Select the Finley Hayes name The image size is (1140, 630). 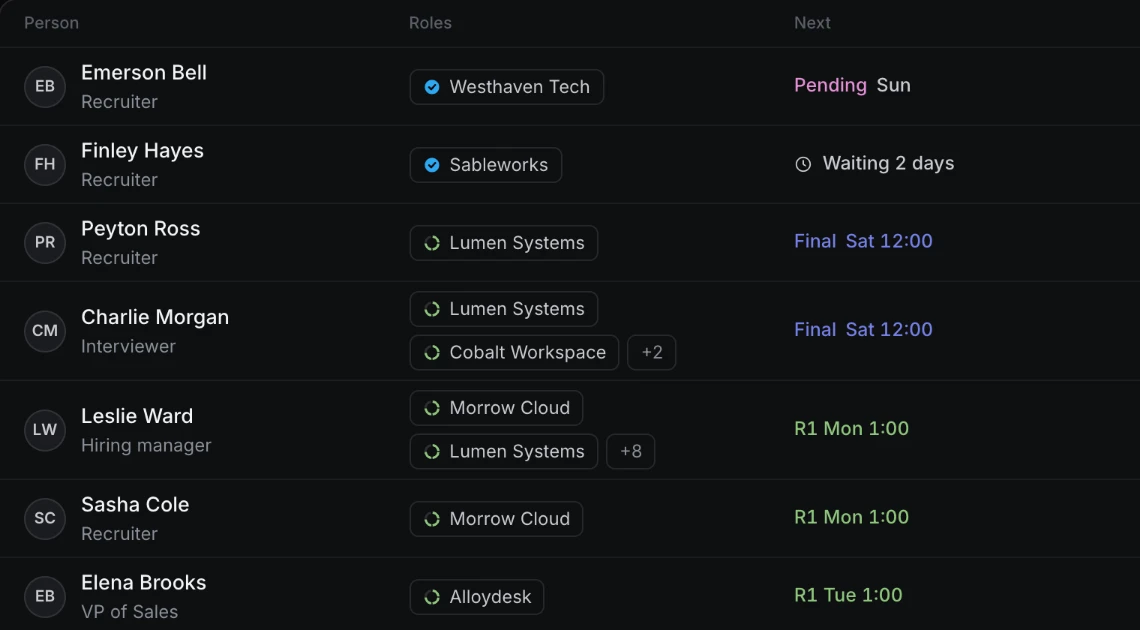pos(142,150)
